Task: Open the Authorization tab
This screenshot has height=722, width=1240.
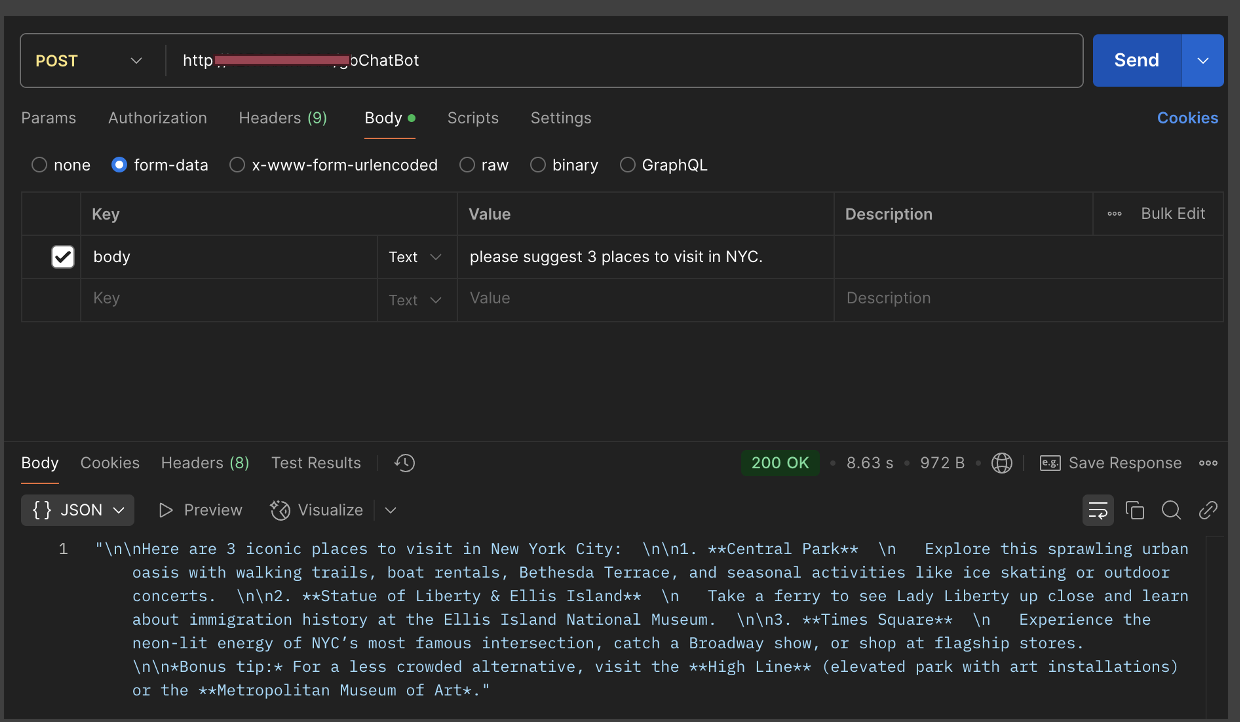Action: point(158,118)
